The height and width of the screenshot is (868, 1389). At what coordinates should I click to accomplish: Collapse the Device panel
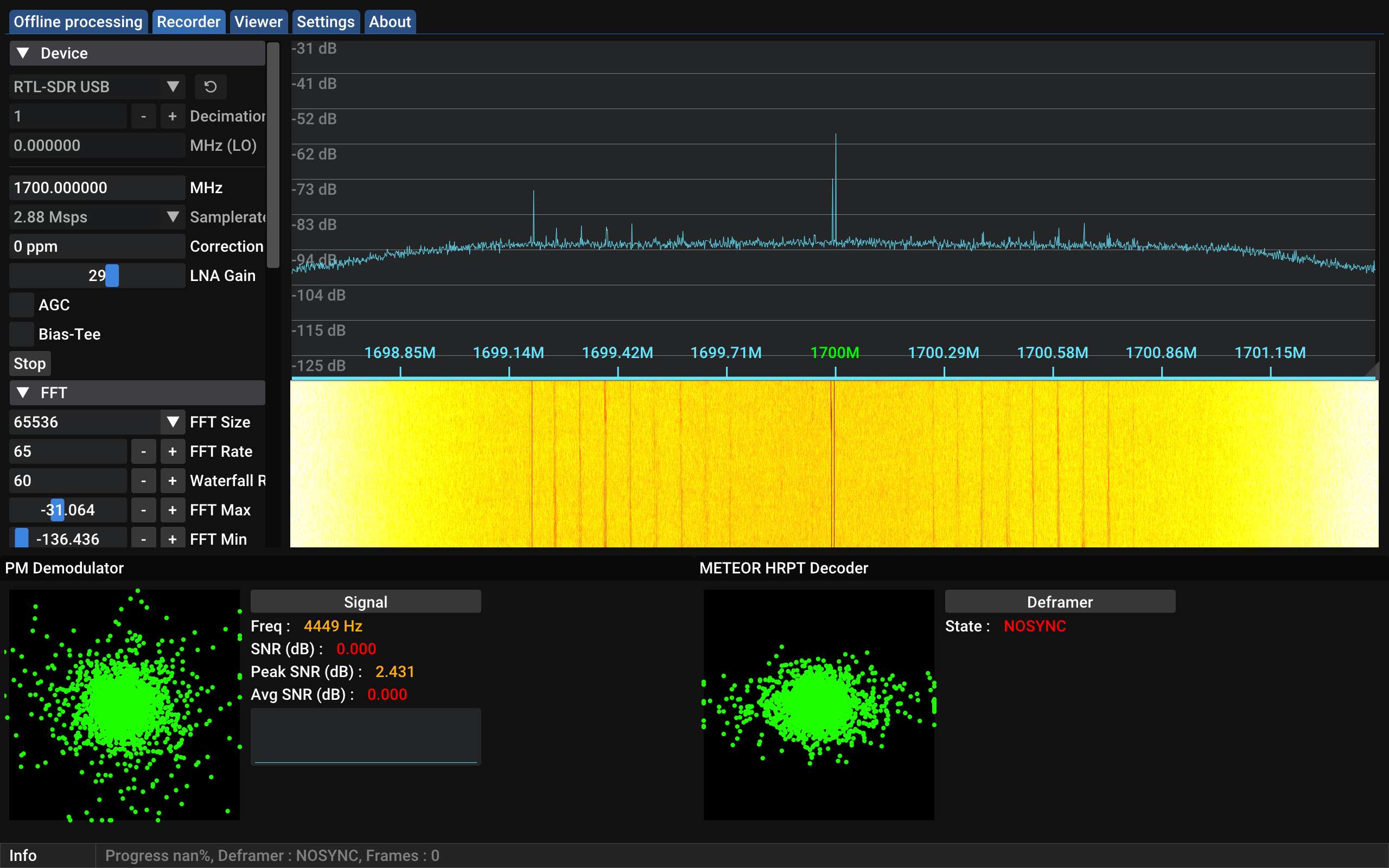pyautogui.click(x=23, y=53)
